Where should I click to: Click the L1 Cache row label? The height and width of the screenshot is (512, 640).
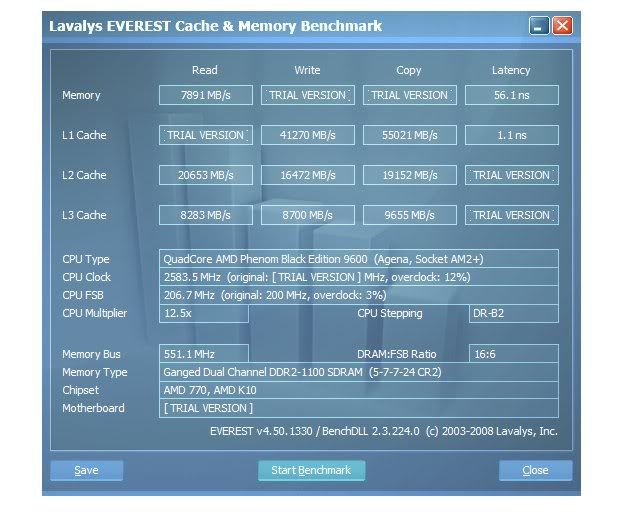pos(84,135)
